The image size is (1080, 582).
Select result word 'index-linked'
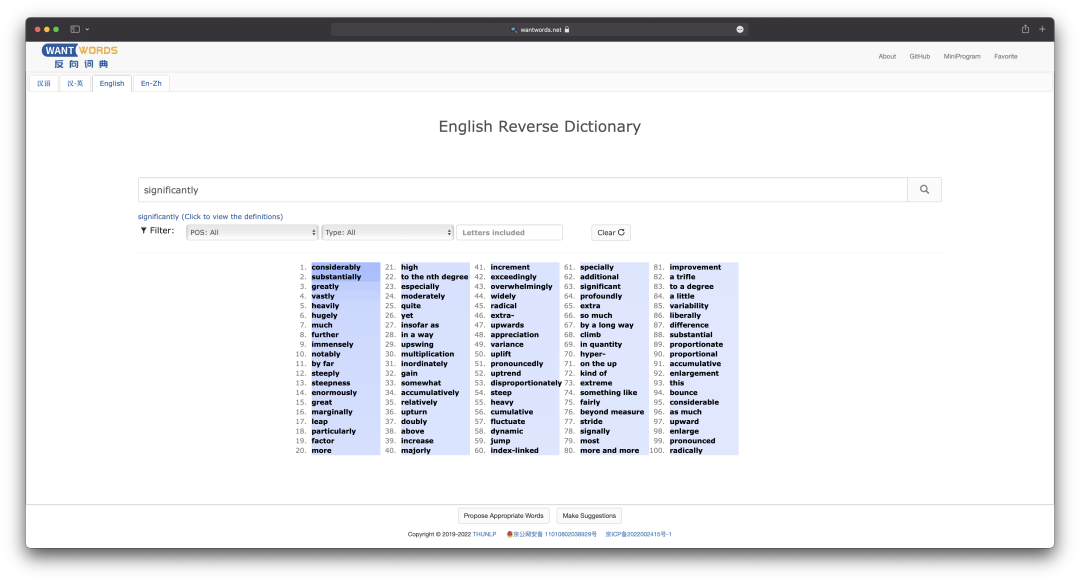515,450
